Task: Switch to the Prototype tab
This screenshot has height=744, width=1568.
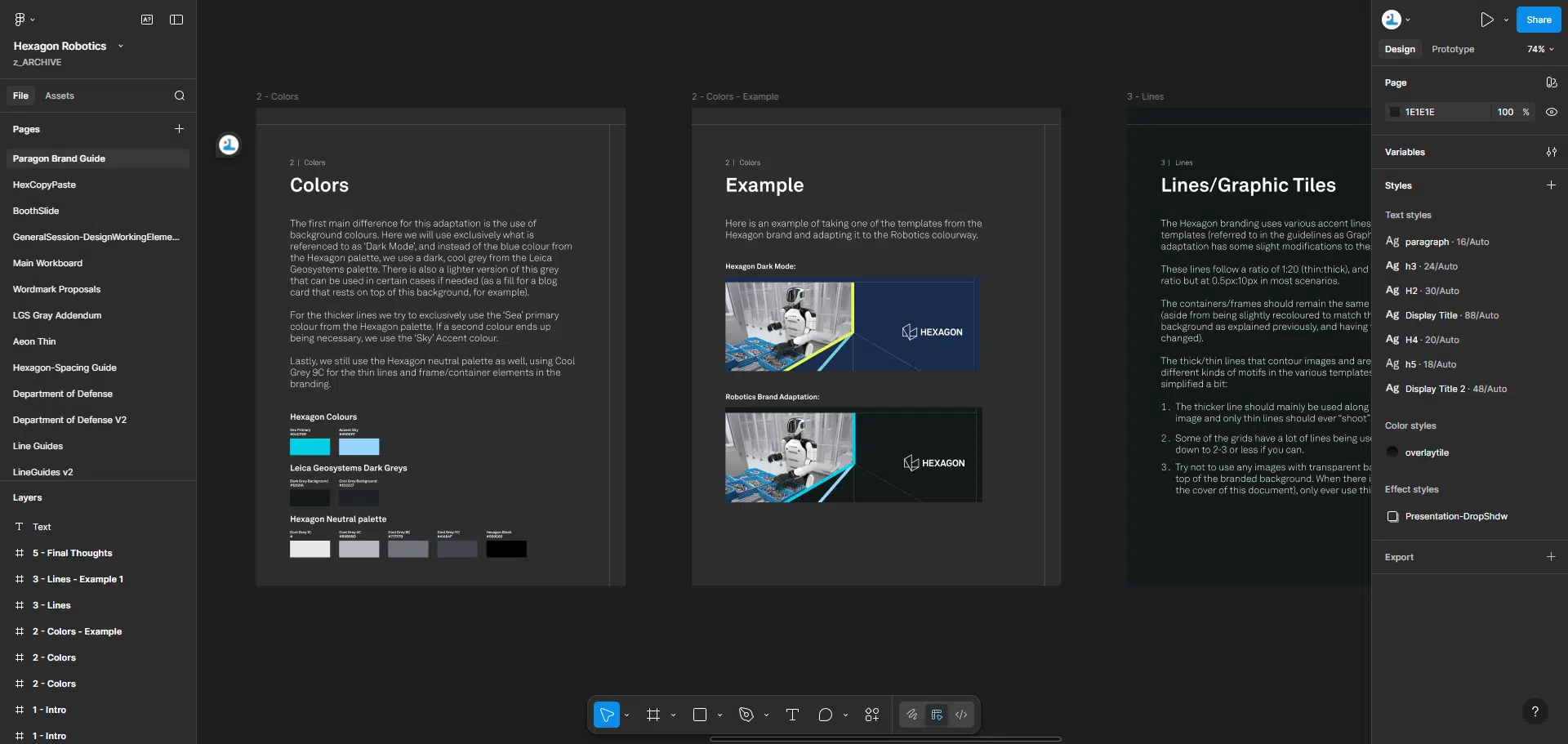Action: (x=1452, y=49)
